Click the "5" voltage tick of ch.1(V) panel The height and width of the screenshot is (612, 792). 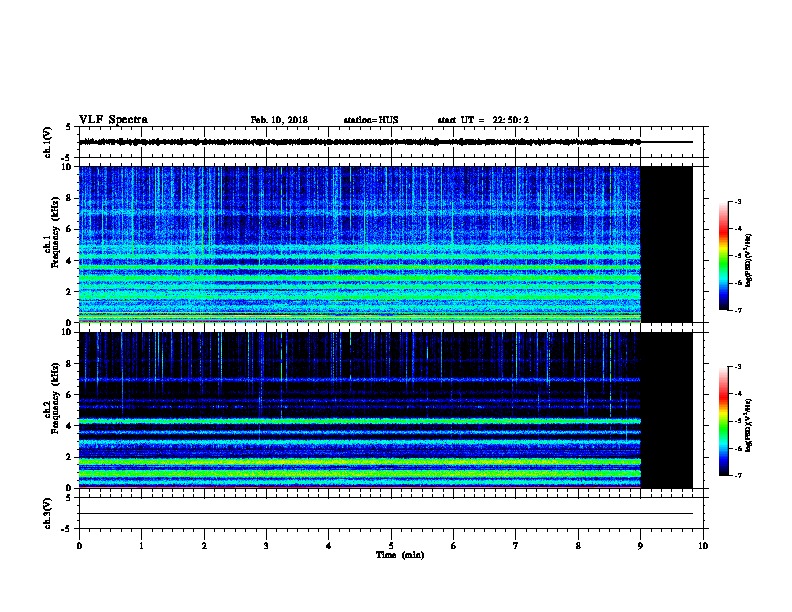click(70, 127)
